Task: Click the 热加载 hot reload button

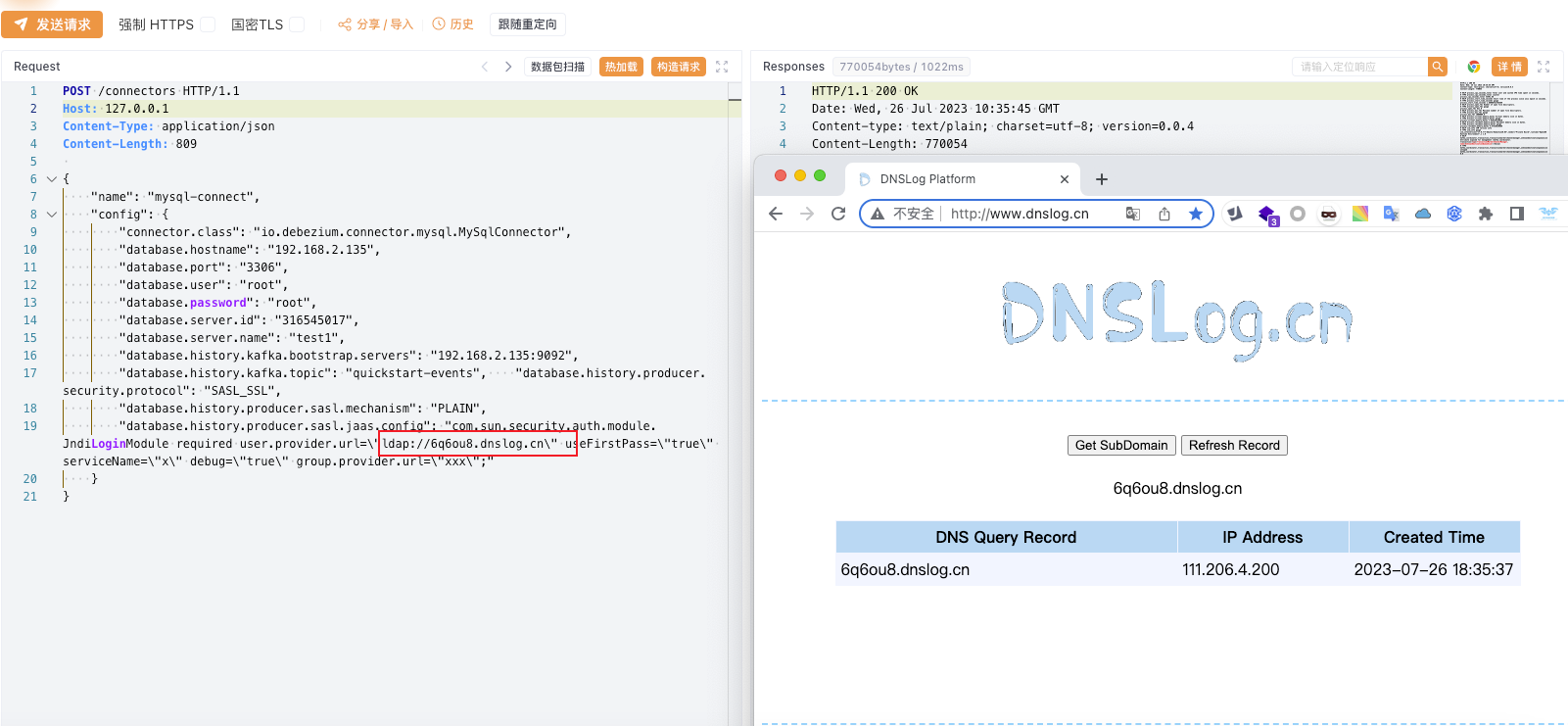Action: coord(621,67)
